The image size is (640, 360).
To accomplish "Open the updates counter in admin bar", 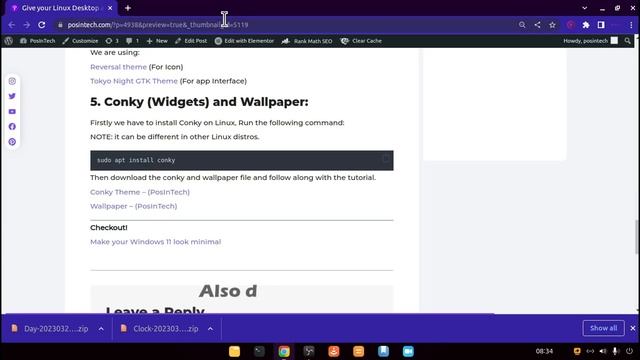I will pos(112,41).
